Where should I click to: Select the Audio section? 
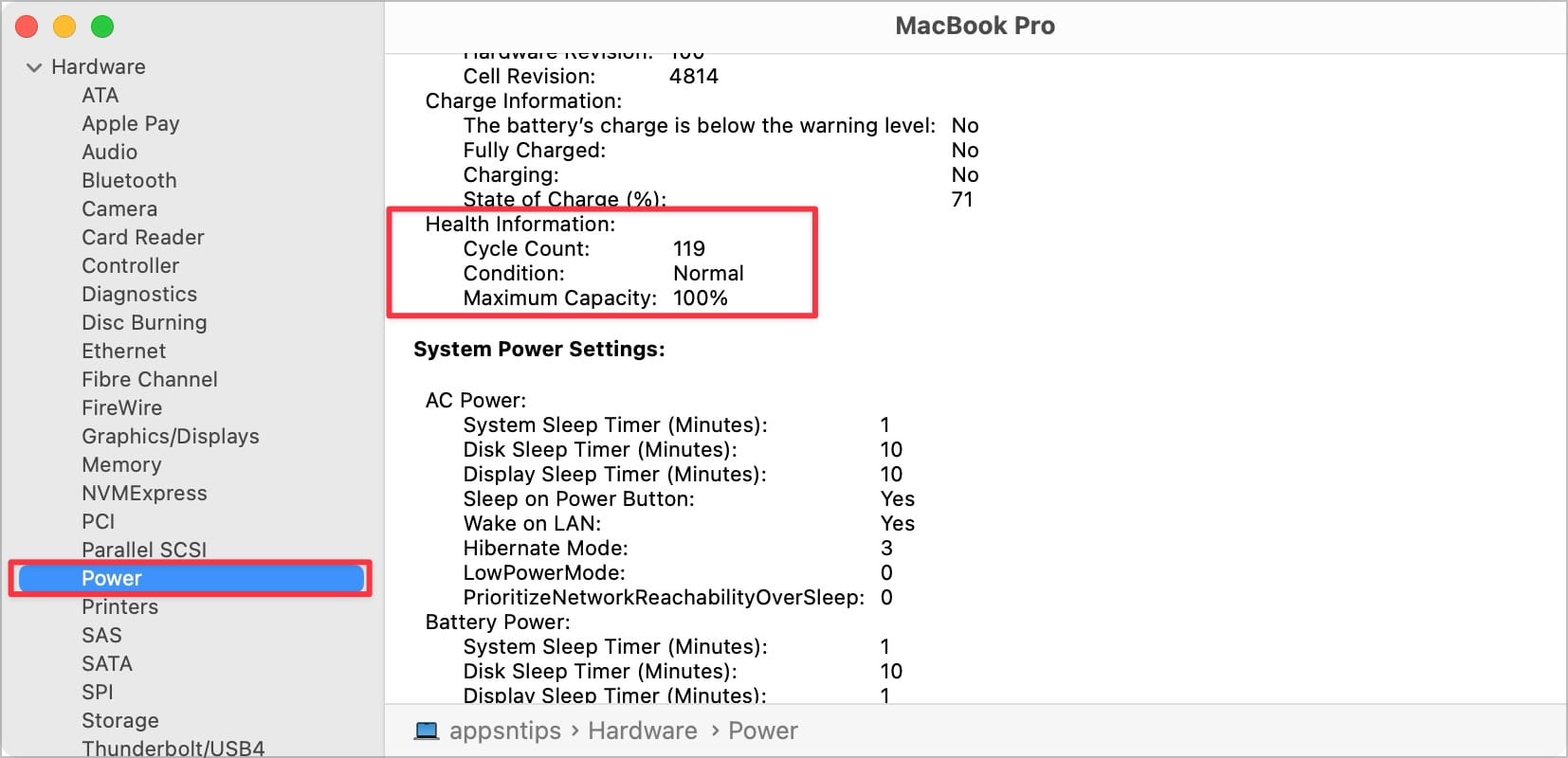point(110,152)
